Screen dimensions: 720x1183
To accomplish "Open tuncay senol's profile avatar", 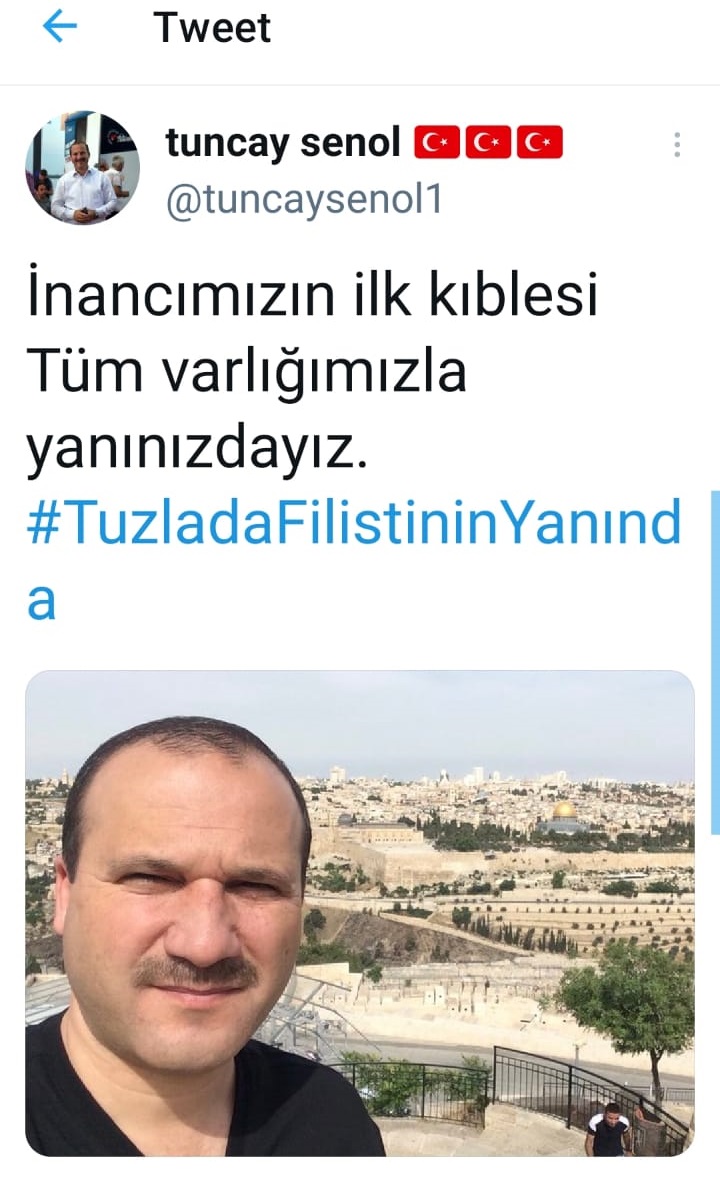I will click(82, 167).
